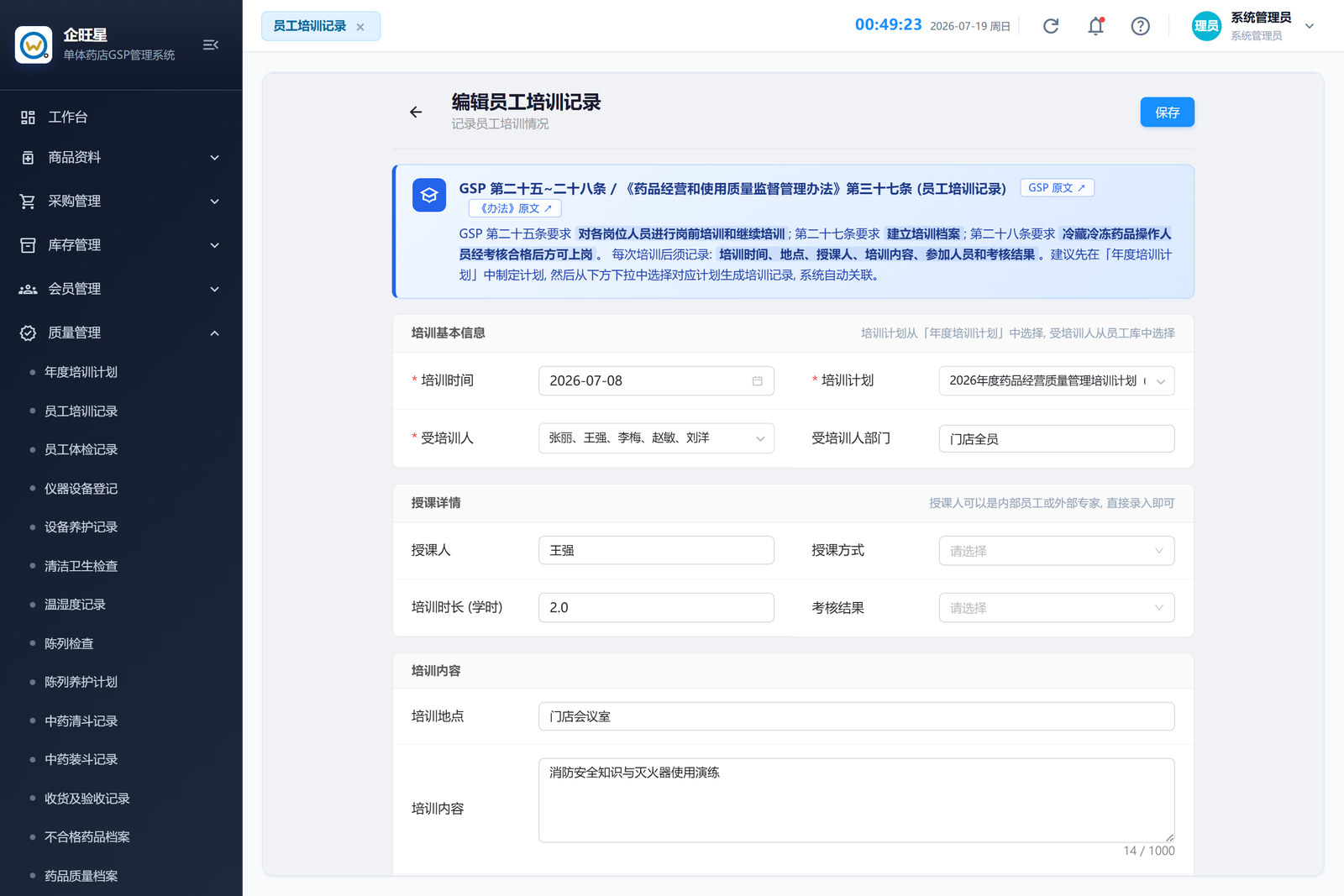This screenshot has width=1344, height=896.
Task: Collapse the 质量管理 menu chevron
Action: [215, 333]
